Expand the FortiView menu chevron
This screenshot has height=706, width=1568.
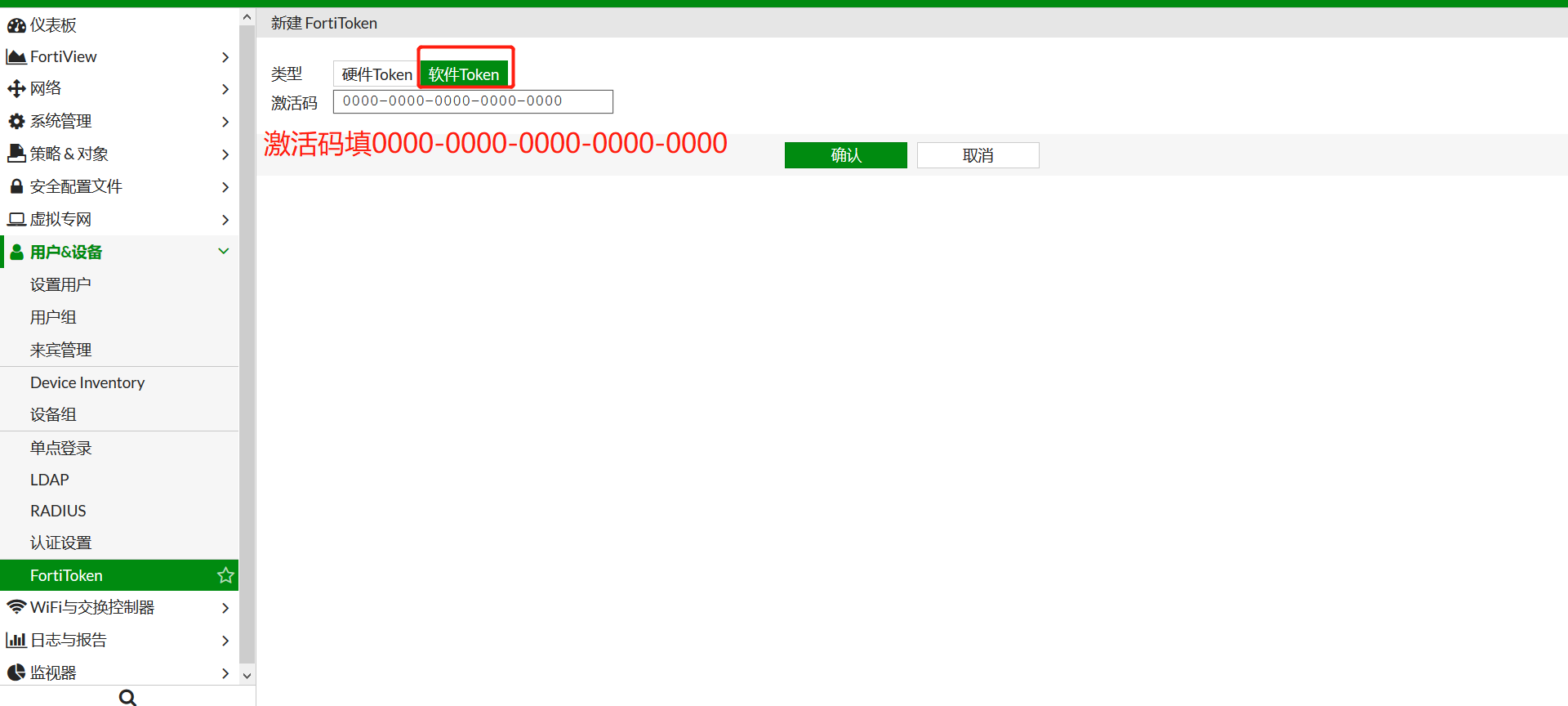coord(225,57)
